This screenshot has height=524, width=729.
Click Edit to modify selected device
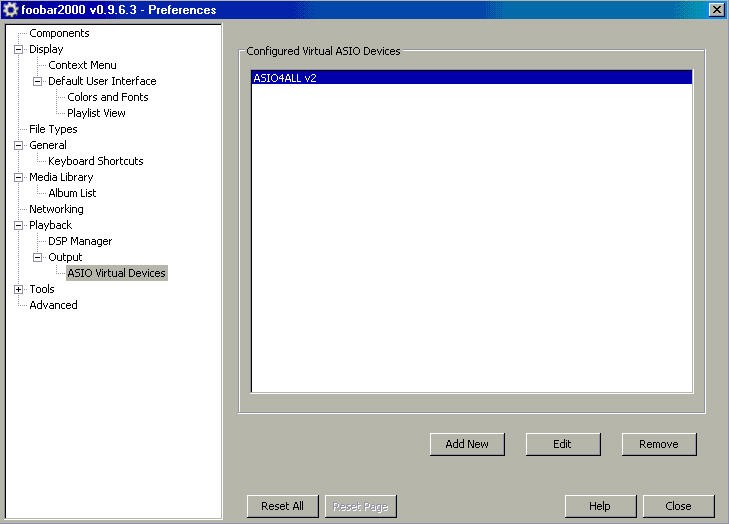tap(563, 444)
